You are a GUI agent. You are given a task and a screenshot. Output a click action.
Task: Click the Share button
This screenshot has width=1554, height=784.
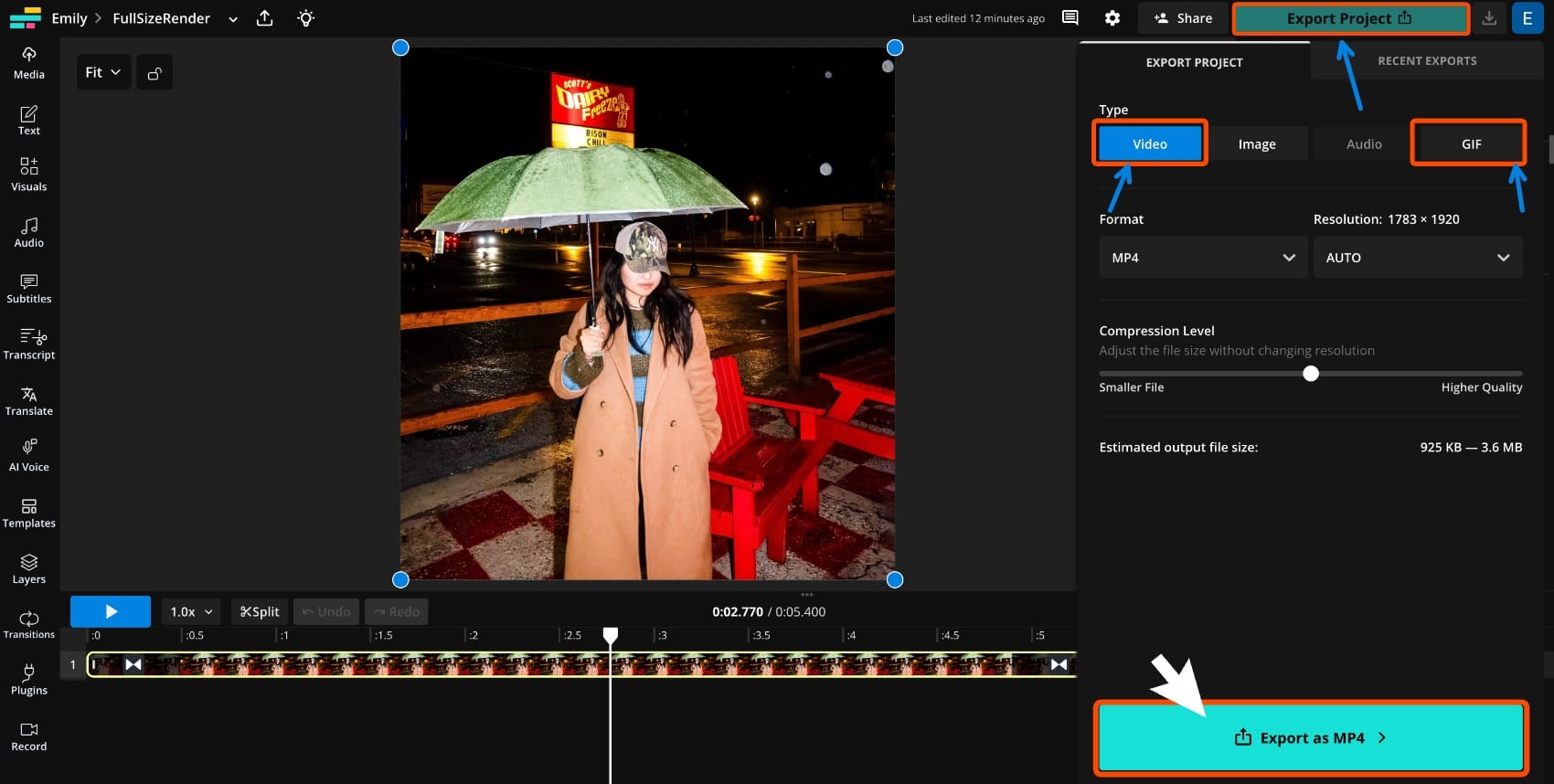point(1183,18)
